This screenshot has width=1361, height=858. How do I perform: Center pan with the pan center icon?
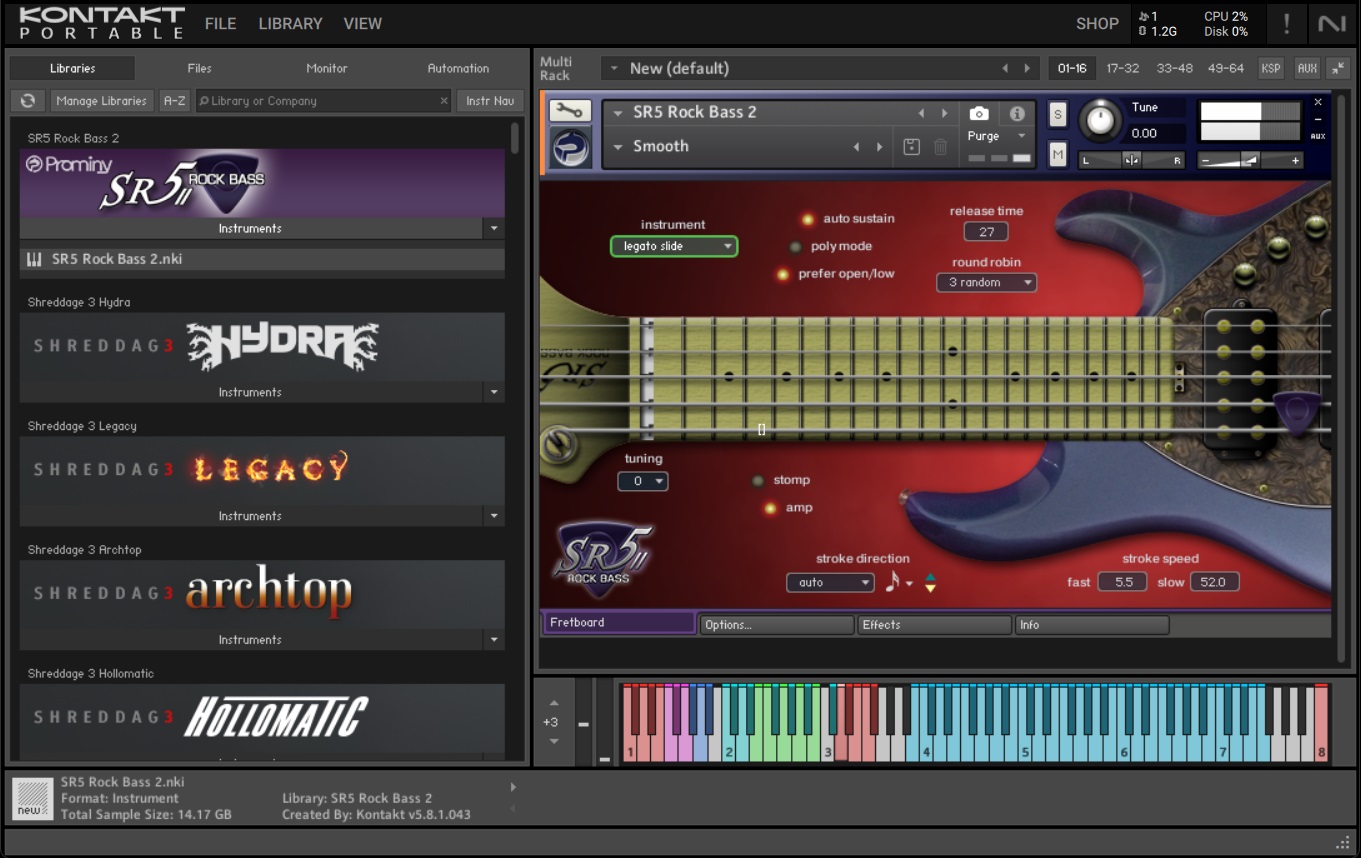(x=1131, y=160)
